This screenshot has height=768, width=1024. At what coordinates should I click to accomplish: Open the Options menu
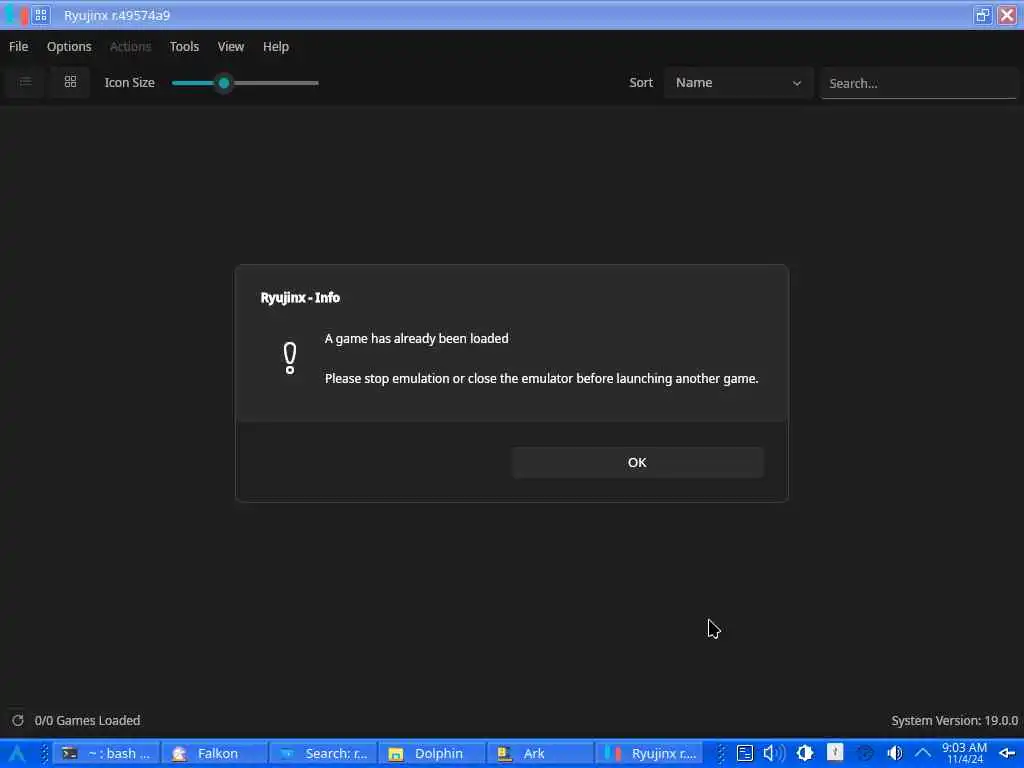[69, 46]
